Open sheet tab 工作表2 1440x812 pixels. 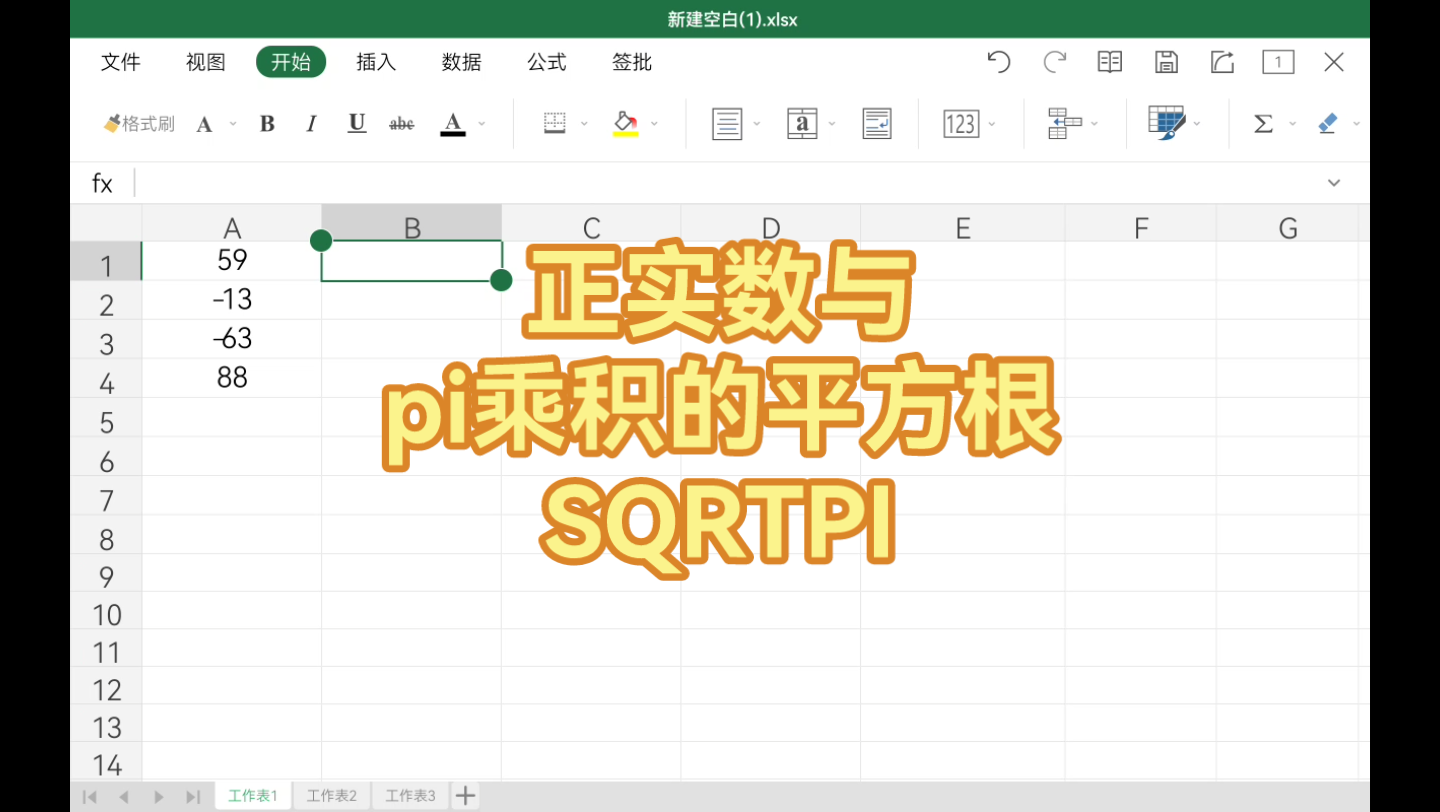pos(332,796)
